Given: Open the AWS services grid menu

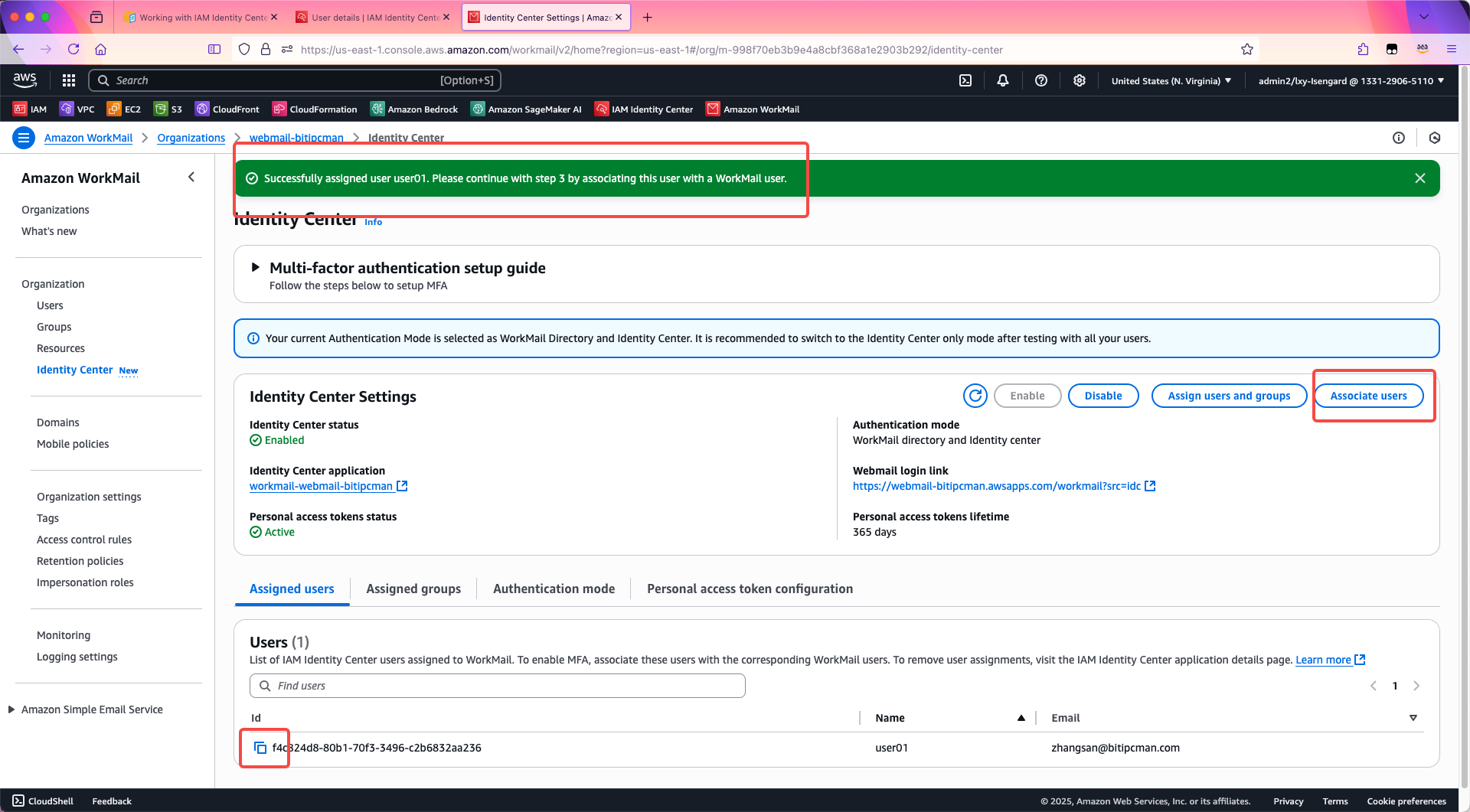Looking at the screenshot, I should 69,80.
